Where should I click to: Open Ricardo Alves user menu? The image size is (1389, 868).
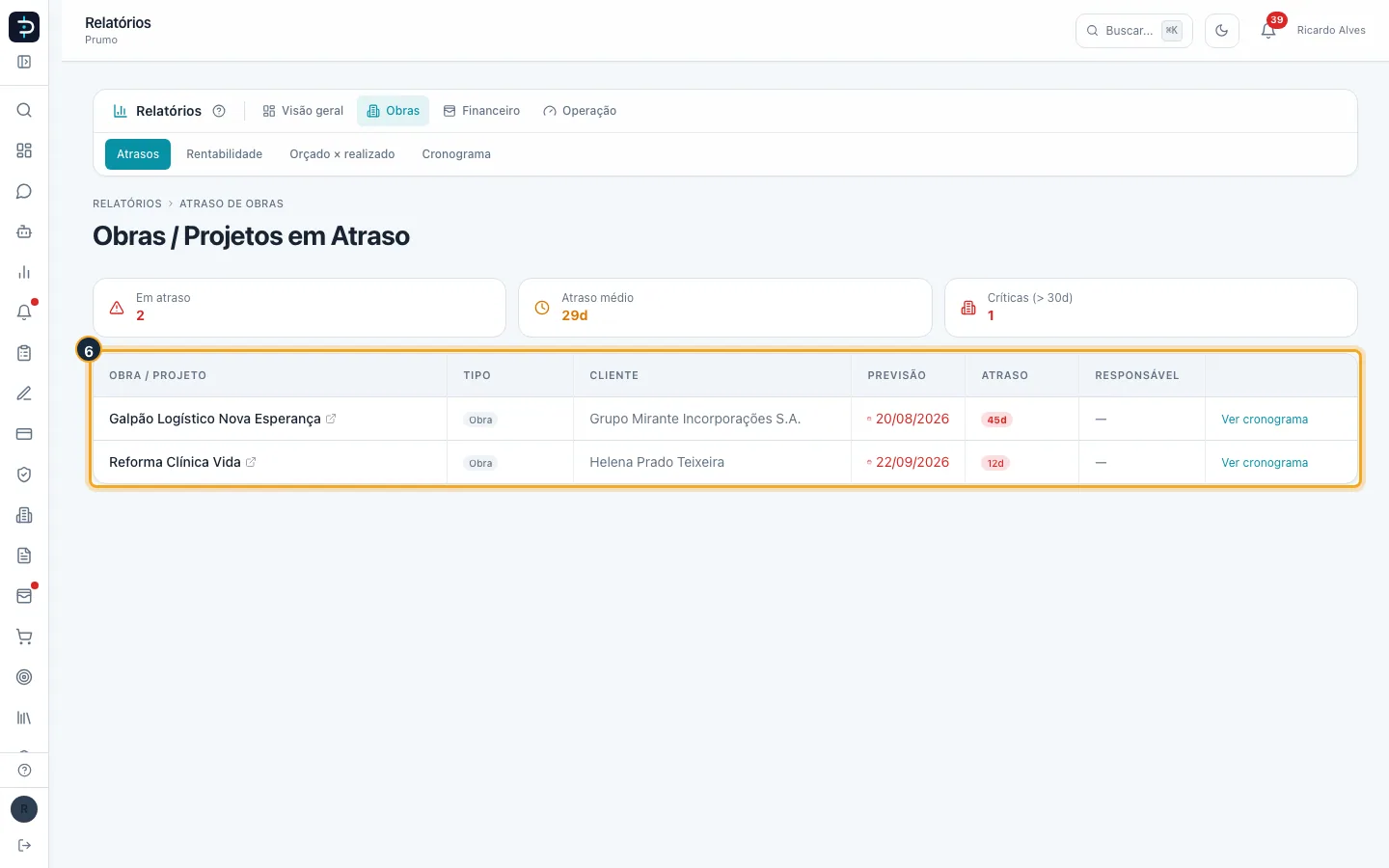[1331, 31]
